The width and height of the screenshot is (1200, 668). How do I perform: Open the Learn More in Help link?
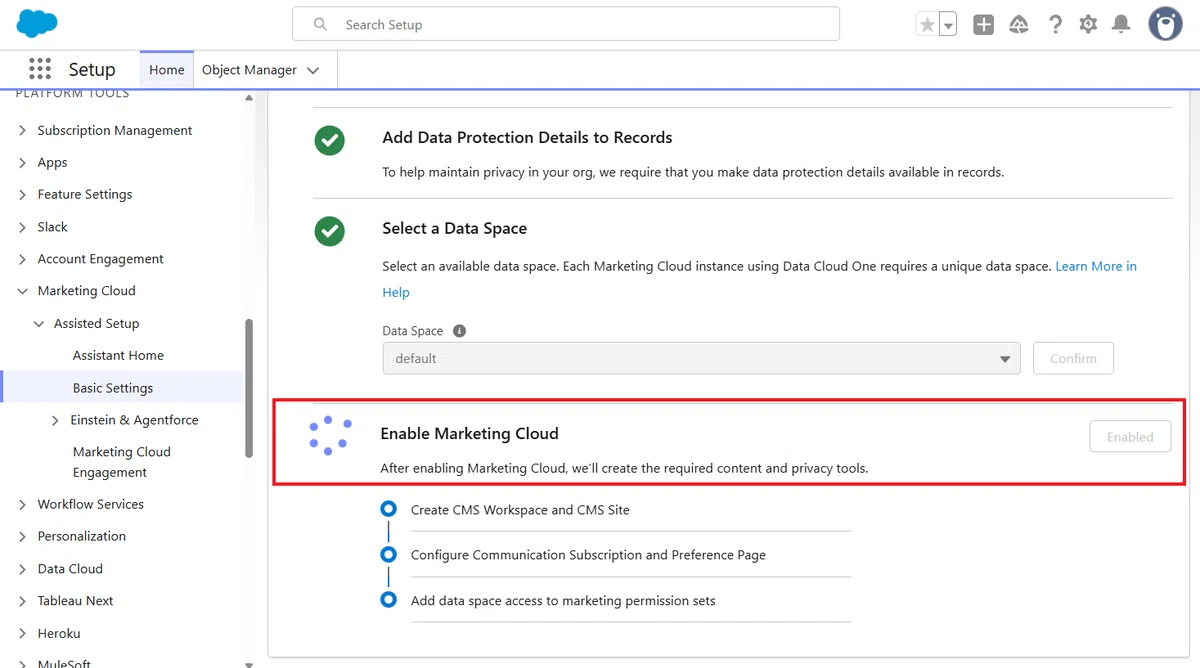pyautogui.click(x=1096, y=267)
